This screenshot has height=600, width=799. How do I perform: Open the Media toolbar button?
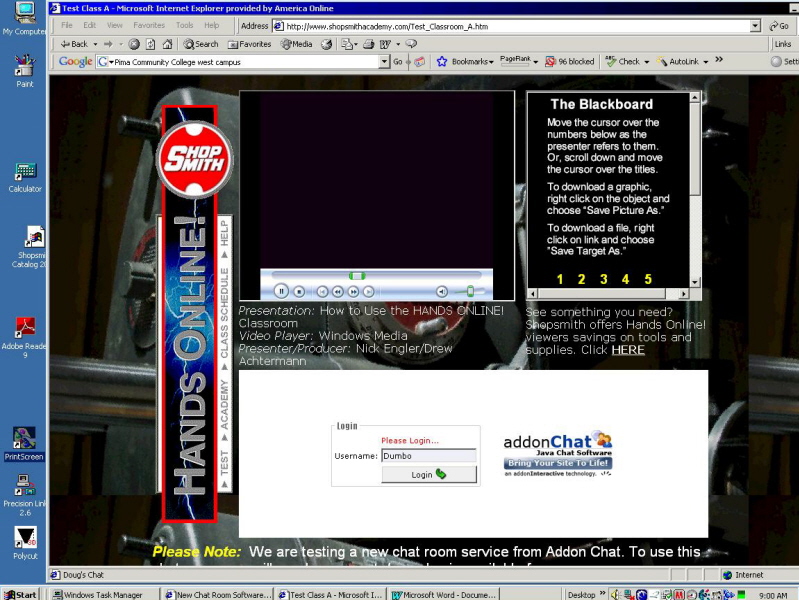click(x=297, y=44)
